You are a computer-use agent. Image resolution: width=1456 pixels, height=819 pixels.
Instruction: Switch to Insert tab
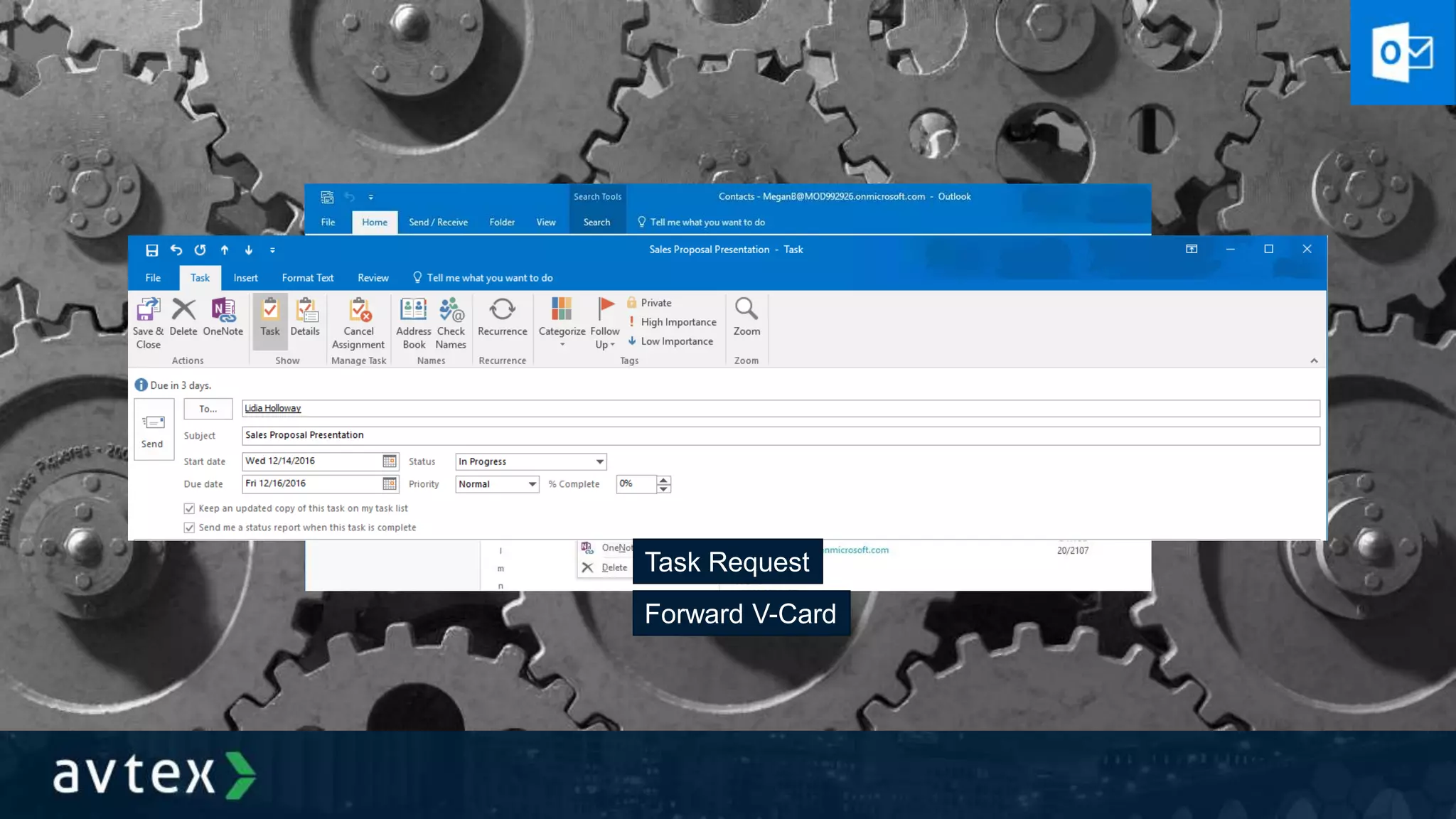coord(245,278)
